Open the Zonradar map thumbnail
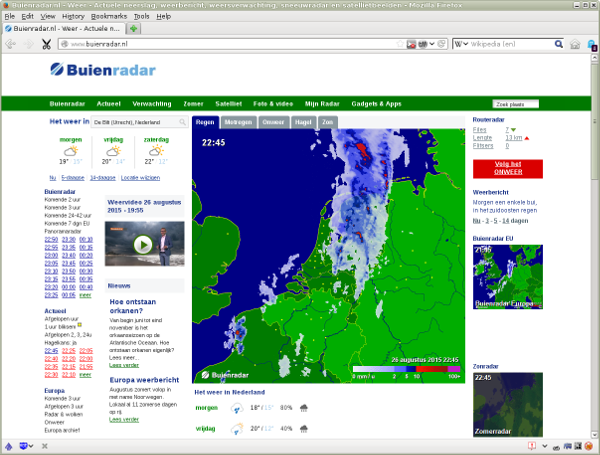The width and height of the screenshot is (600, 455). tap(508, 404)
